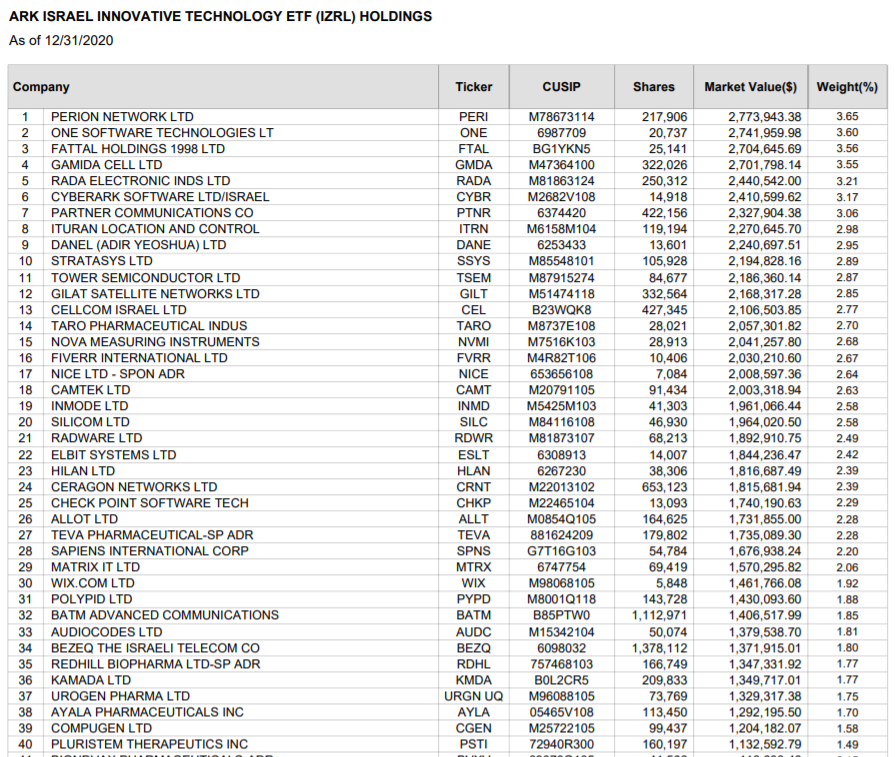Click row number 25
This screenshot has height=757, width=895.
pyautogui.click(x=25, y=502)
